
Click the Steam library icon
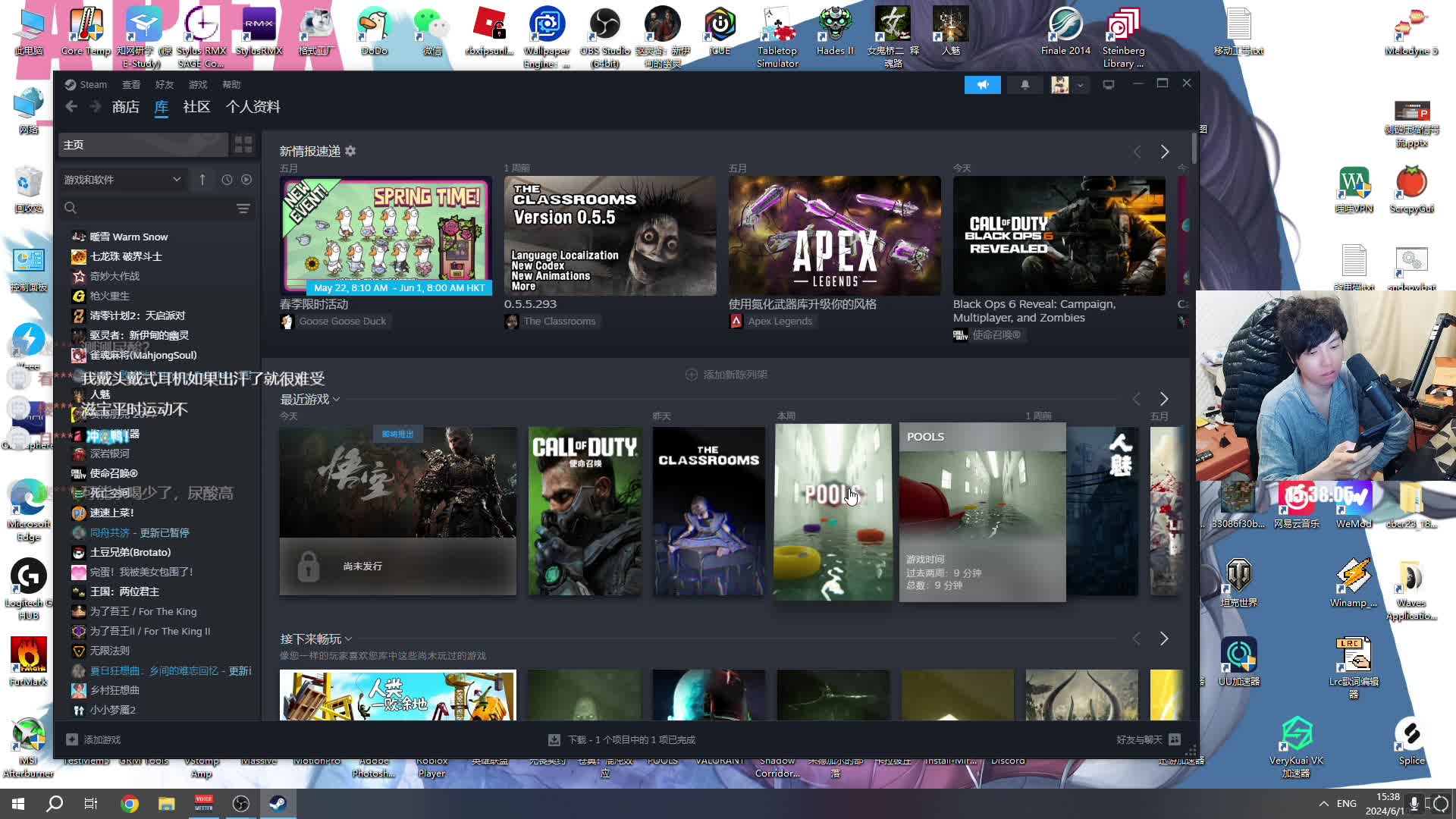161,107
